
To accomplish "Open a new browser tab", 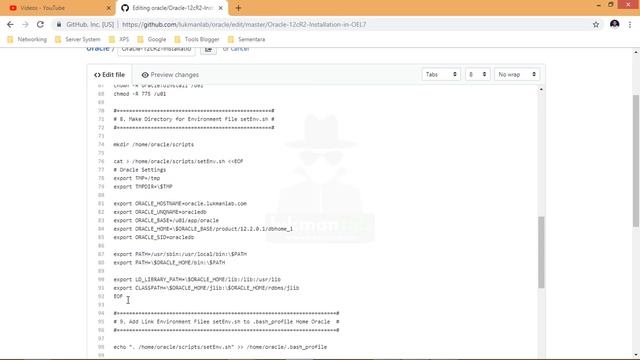I will (238, 8).
